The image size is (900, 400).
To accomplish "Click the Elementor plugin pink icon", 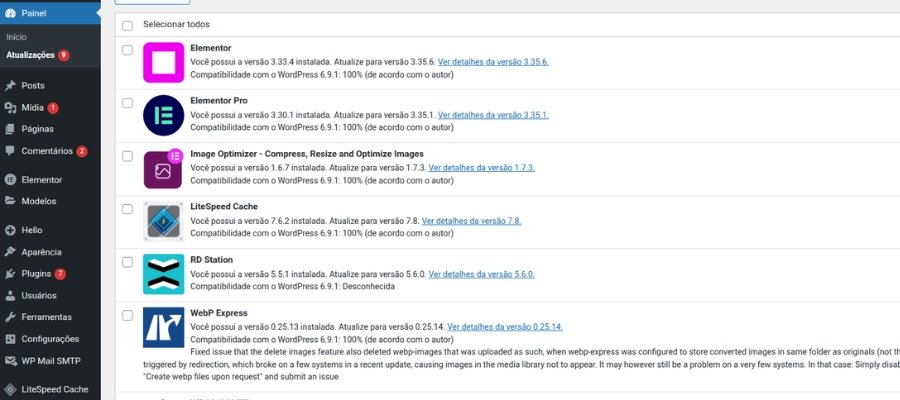I will 163,62.
